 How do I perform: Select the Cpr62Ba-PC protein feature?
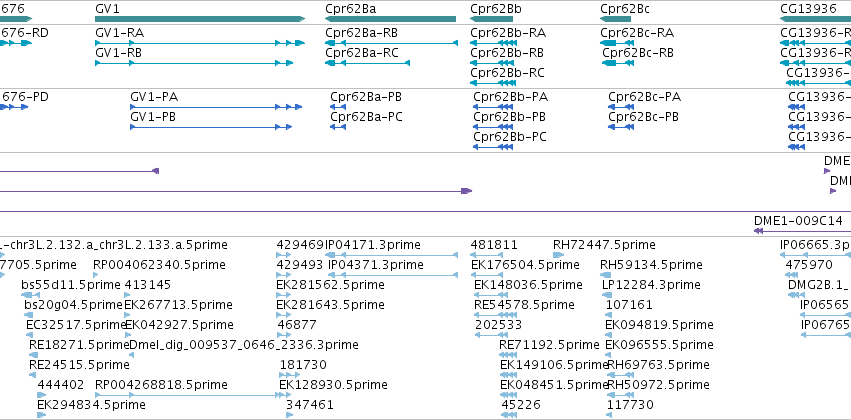[338, 127]
